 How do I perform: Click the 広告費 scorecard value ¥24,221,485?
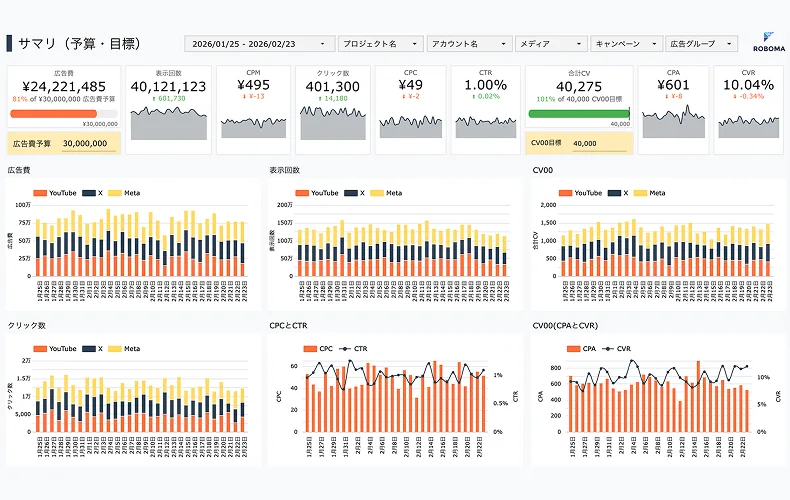click(x=64, y=86)
